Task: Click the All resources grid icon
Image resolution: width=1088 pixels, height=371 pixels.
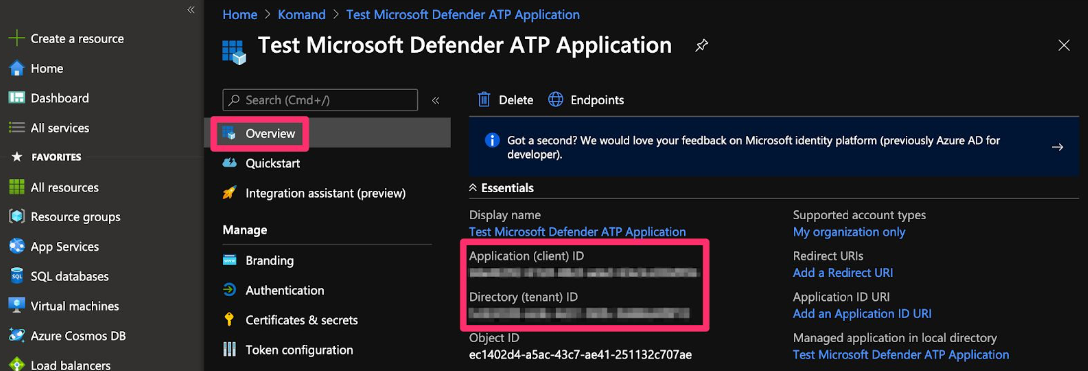Action: pyautogui.click(x=17, y=187)
